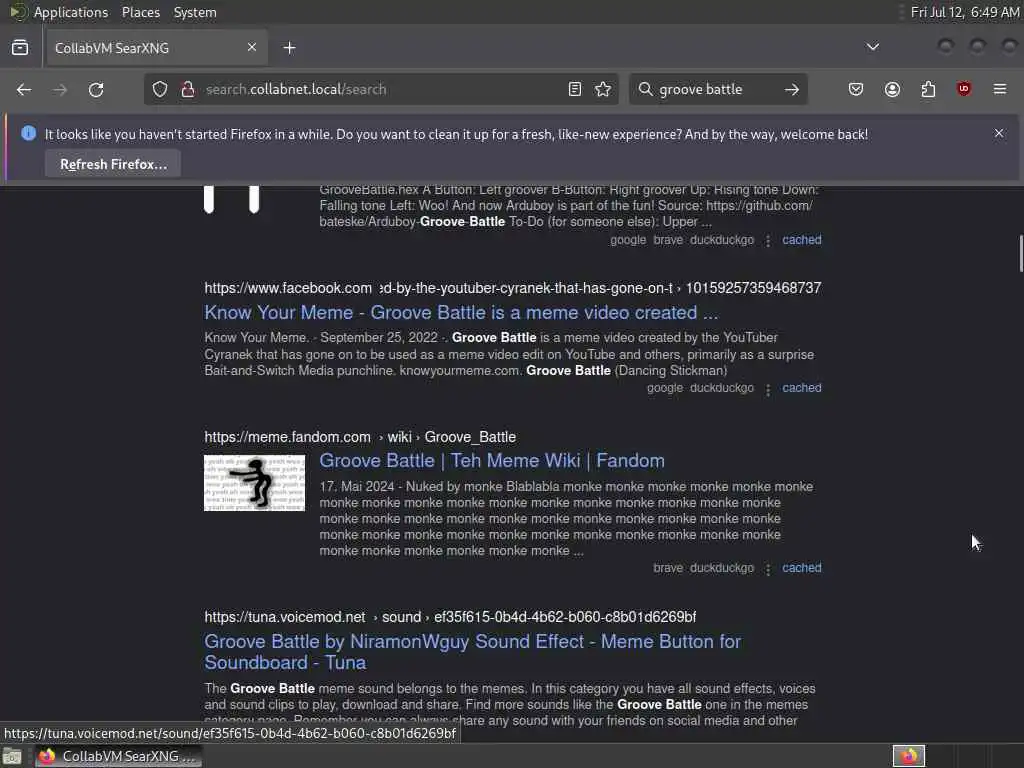This screenshot has height=768, width=1024.
Task: Click the info icon in notification bar
Action: tap(28, 133)
